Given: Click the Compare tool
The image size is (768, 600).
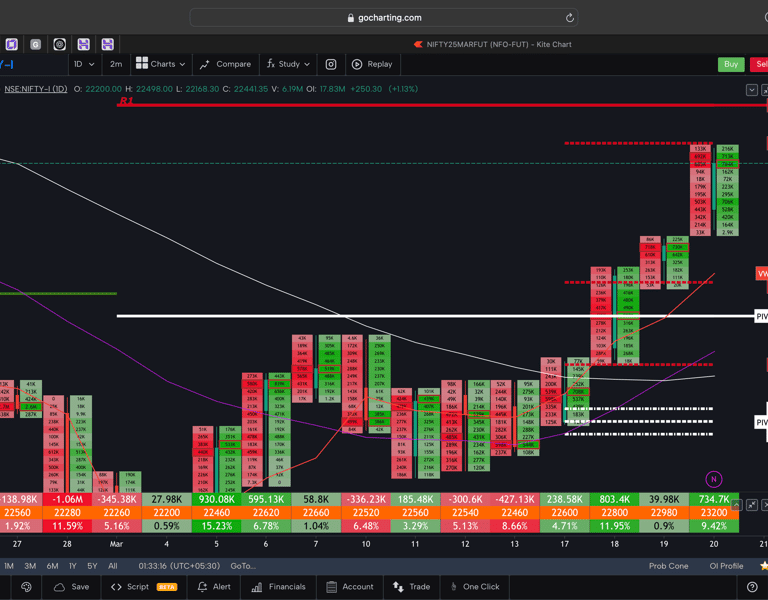Looking at the screenshot, I should 226,64.
